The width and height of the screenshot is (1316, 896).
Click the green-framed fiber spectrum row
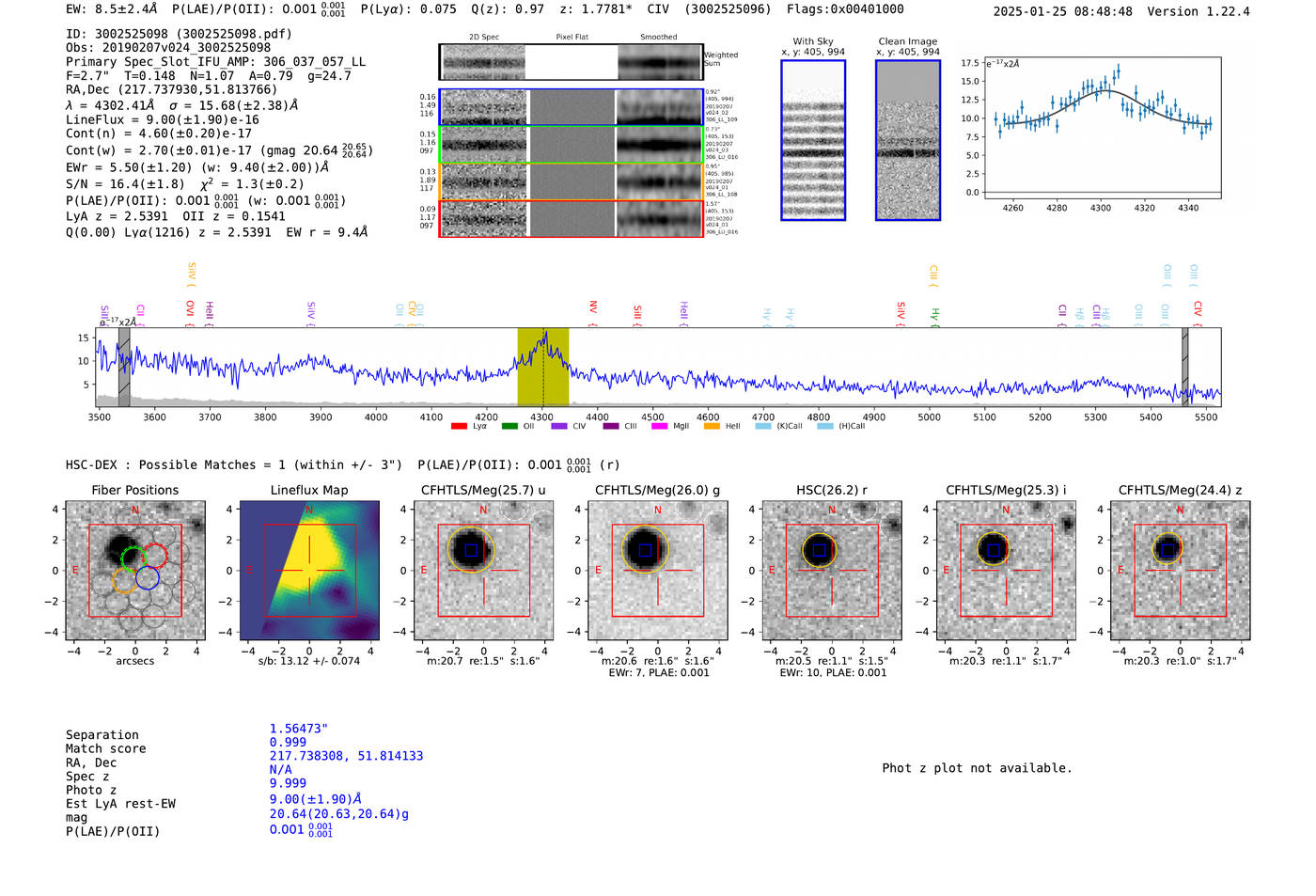[571, 145]
